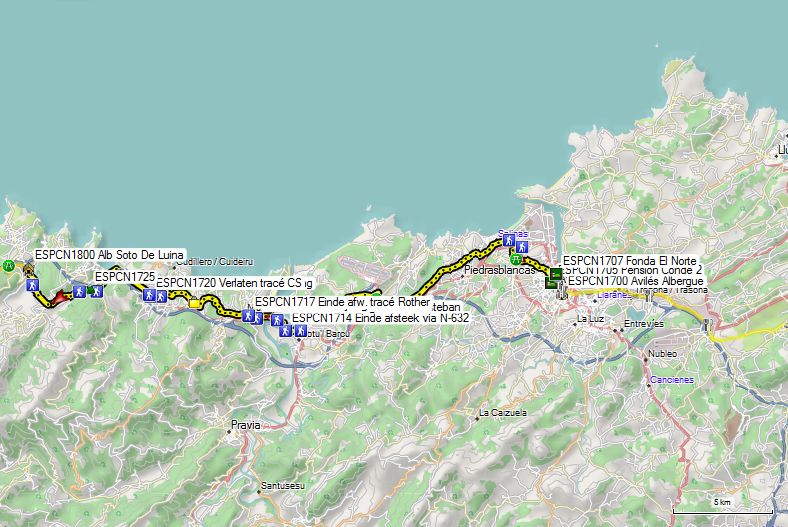This screenshot has width=788, height=527.
Task: Click the ESPCN1700 Avilés Albergue label
Action: coord(636,281)
